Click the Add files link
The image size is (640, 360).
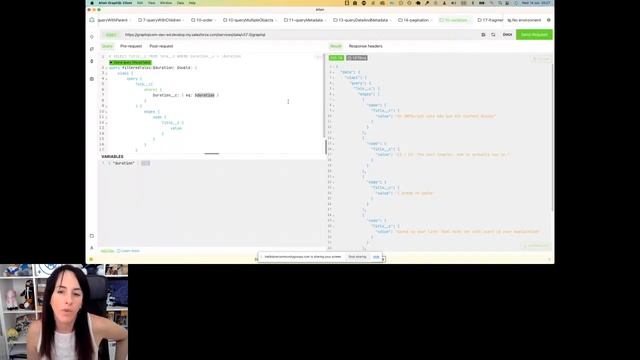point(107,251)
